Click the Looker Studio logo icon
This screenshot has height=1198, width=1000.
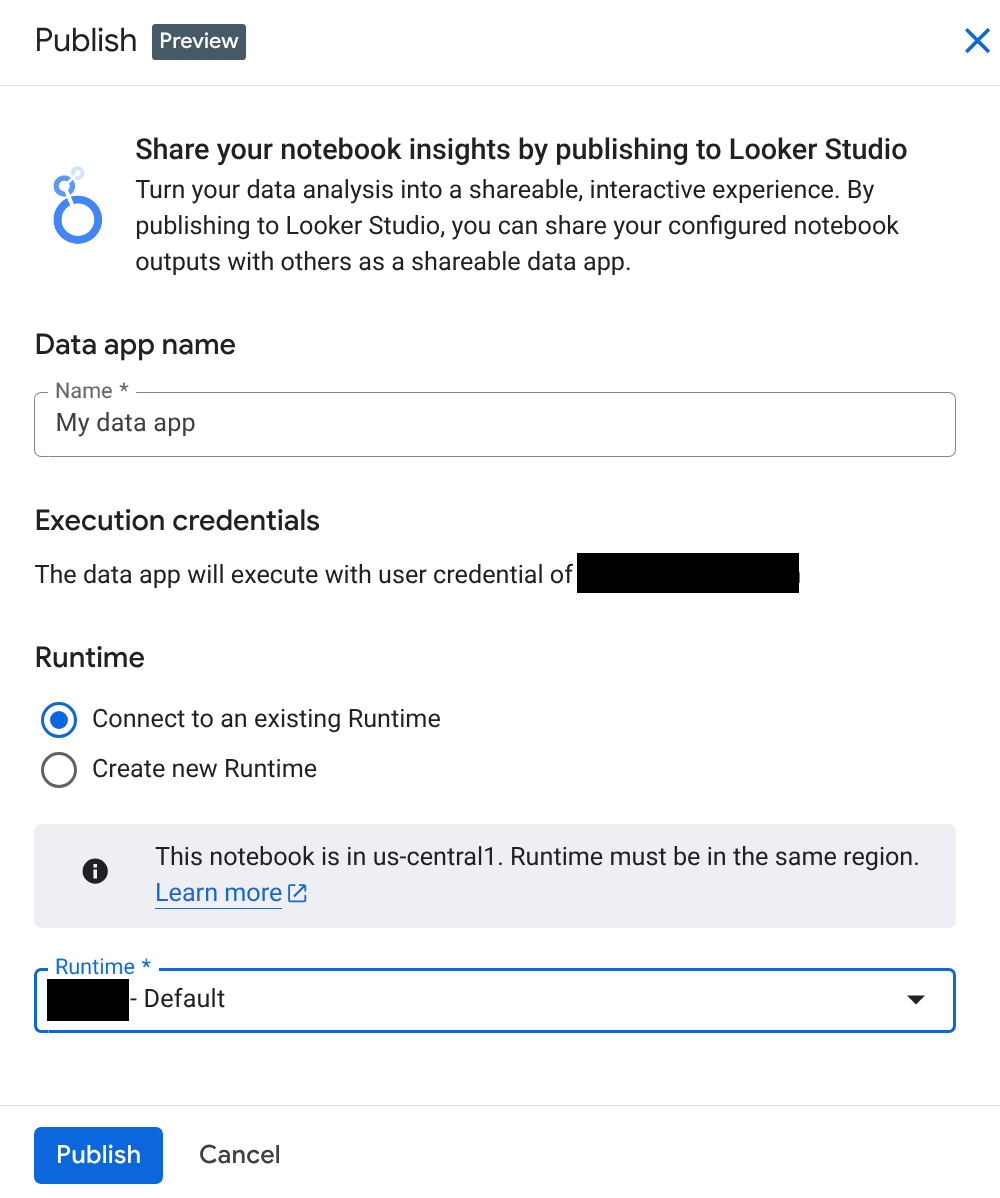(x=77, y=205)
